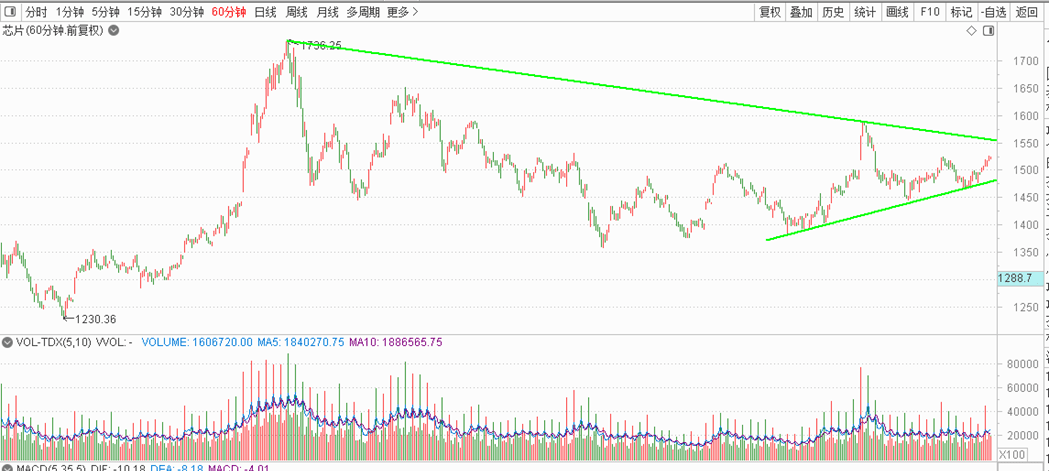The image size is (1049, 471).
Task: Click the 标记 mark button
Action: point(961,11)
